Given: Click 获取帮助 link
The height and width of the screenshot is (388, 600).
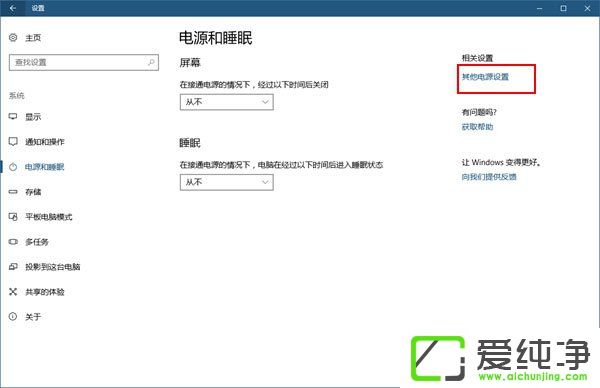Looking at the screenshot, I should [x=477, y=127].
